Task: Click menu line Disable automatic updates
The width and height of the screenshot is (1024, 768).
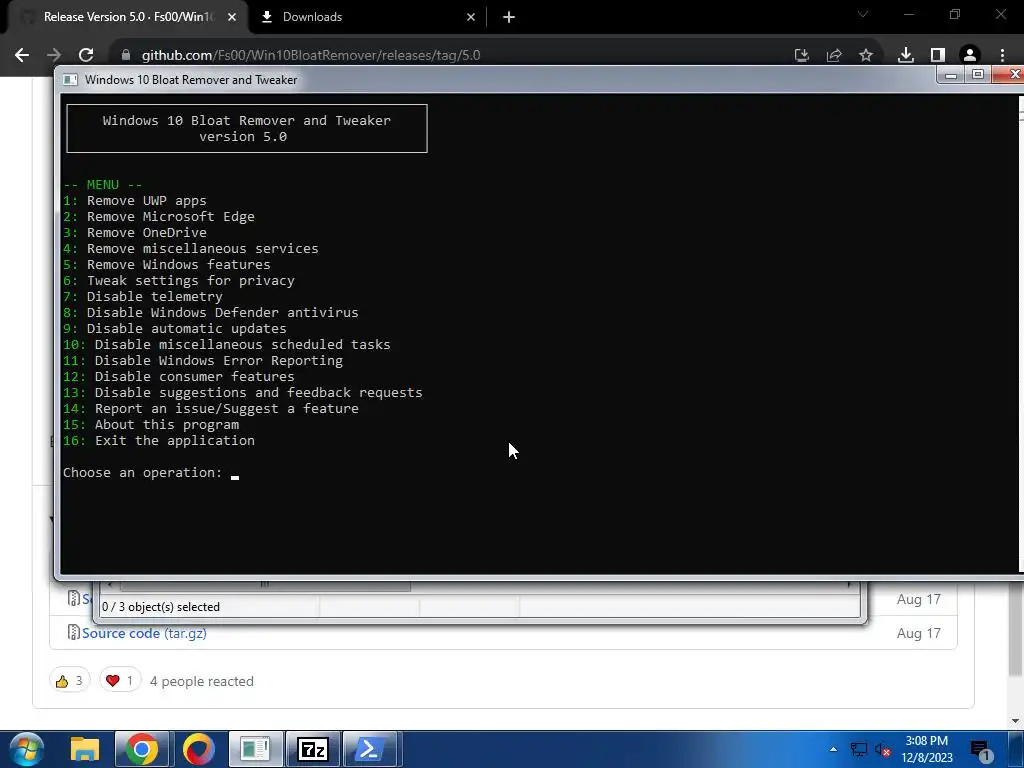Action: coord(174,329)
